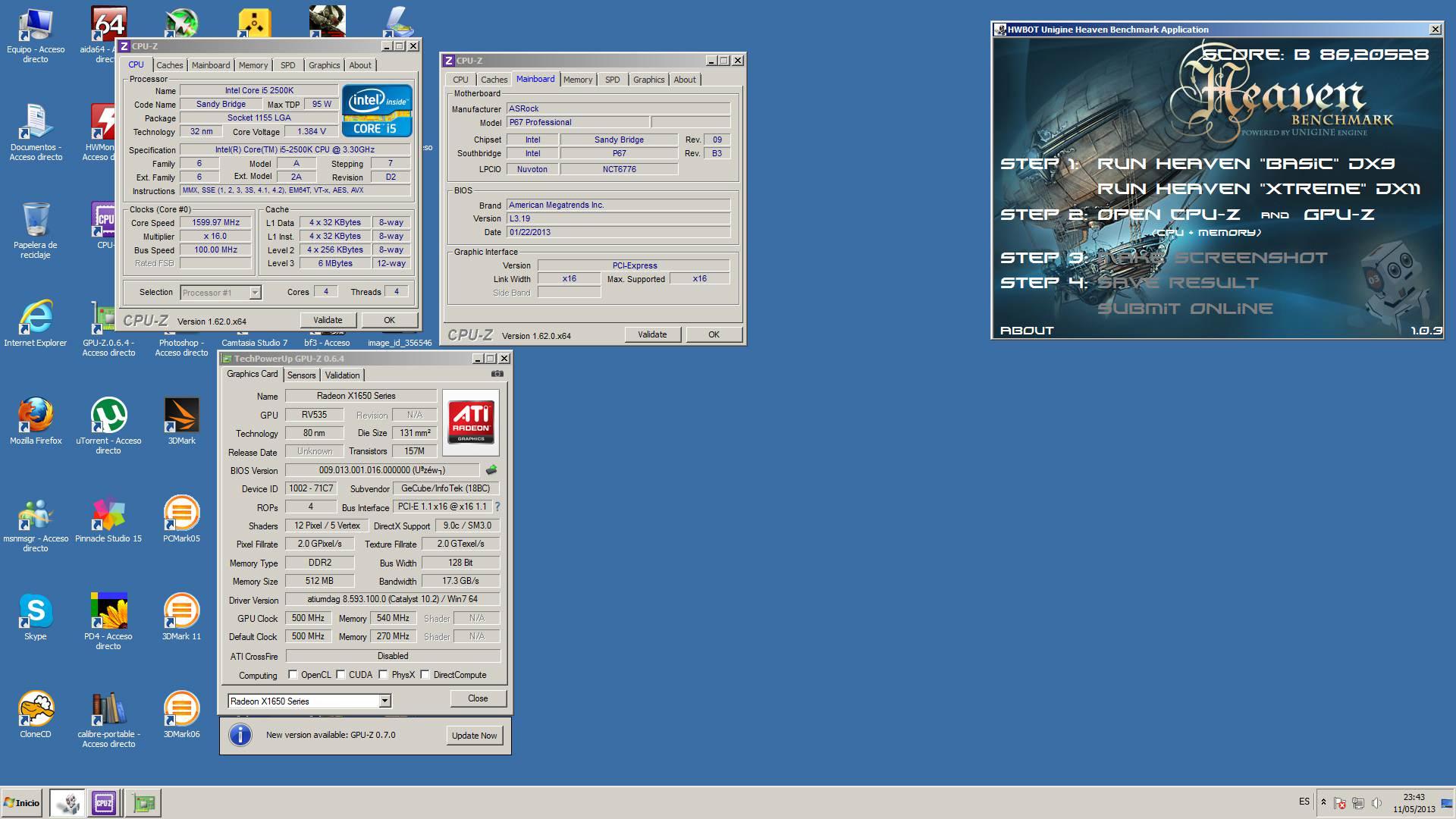Image resolution: width=1456 pixels, height=819 pixels.
Task: Switch to Caches tab in left CPU-Z
Action: [x=170, y=65]
